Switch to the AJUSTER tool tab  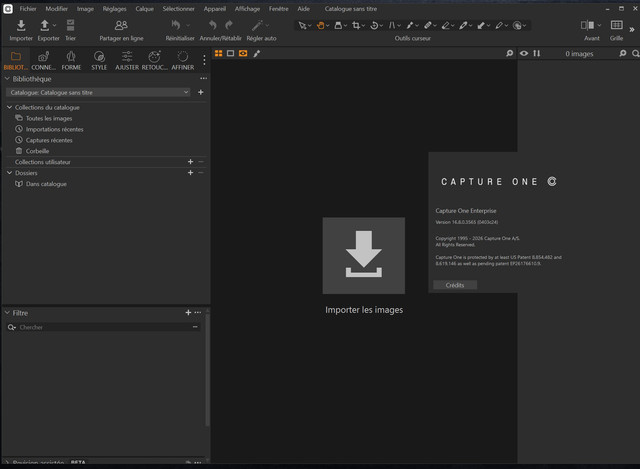[127, 60]
